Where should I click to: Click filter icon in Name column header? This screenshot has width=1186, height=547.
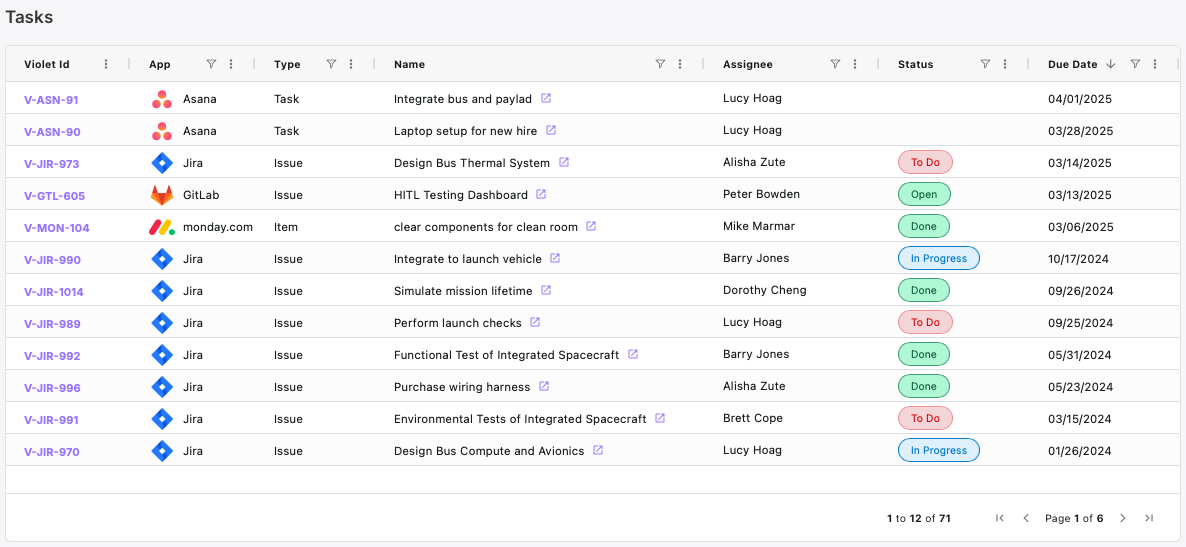pyautogui.click(x=660, y=64)
